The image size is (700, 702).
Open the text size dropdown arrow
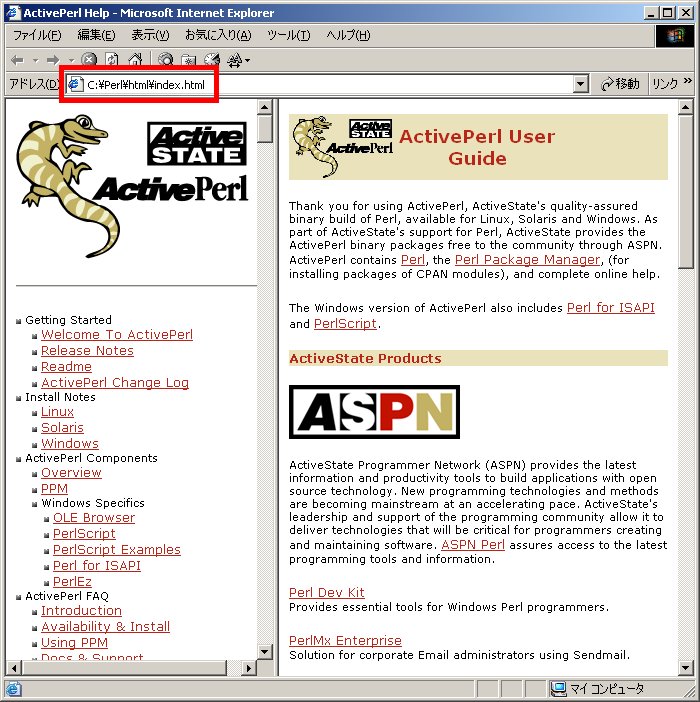click(248, 60)
